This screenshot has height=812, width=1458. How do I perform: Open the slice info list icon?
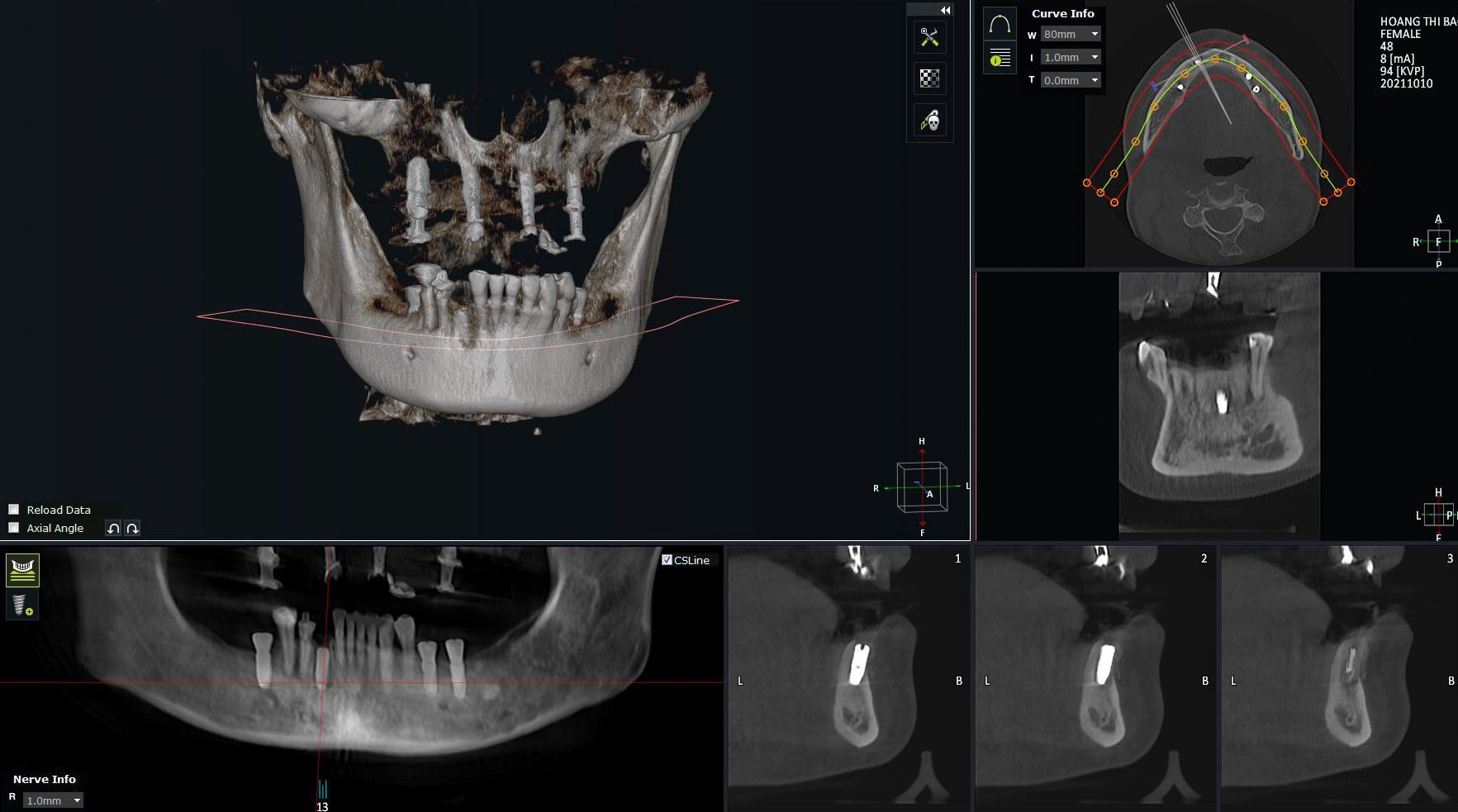pyautogui.click(x=1000, y=59)
